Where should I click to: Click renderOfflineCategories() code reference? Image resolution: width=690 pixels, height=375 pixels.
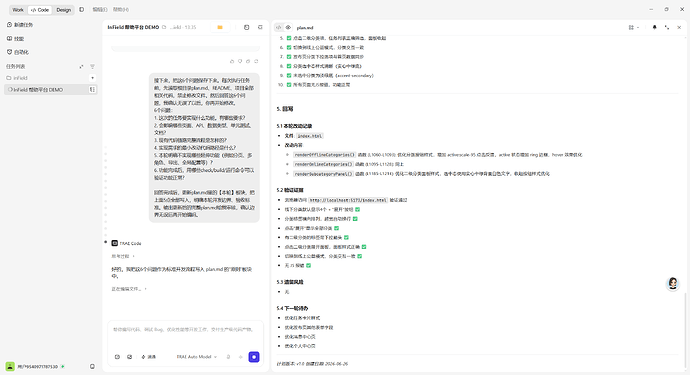(x=324, y=155)
